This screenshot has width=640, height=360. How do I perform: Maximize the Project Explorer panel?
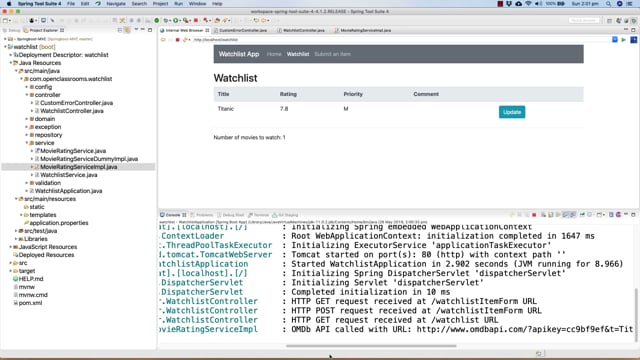point(150,30)
